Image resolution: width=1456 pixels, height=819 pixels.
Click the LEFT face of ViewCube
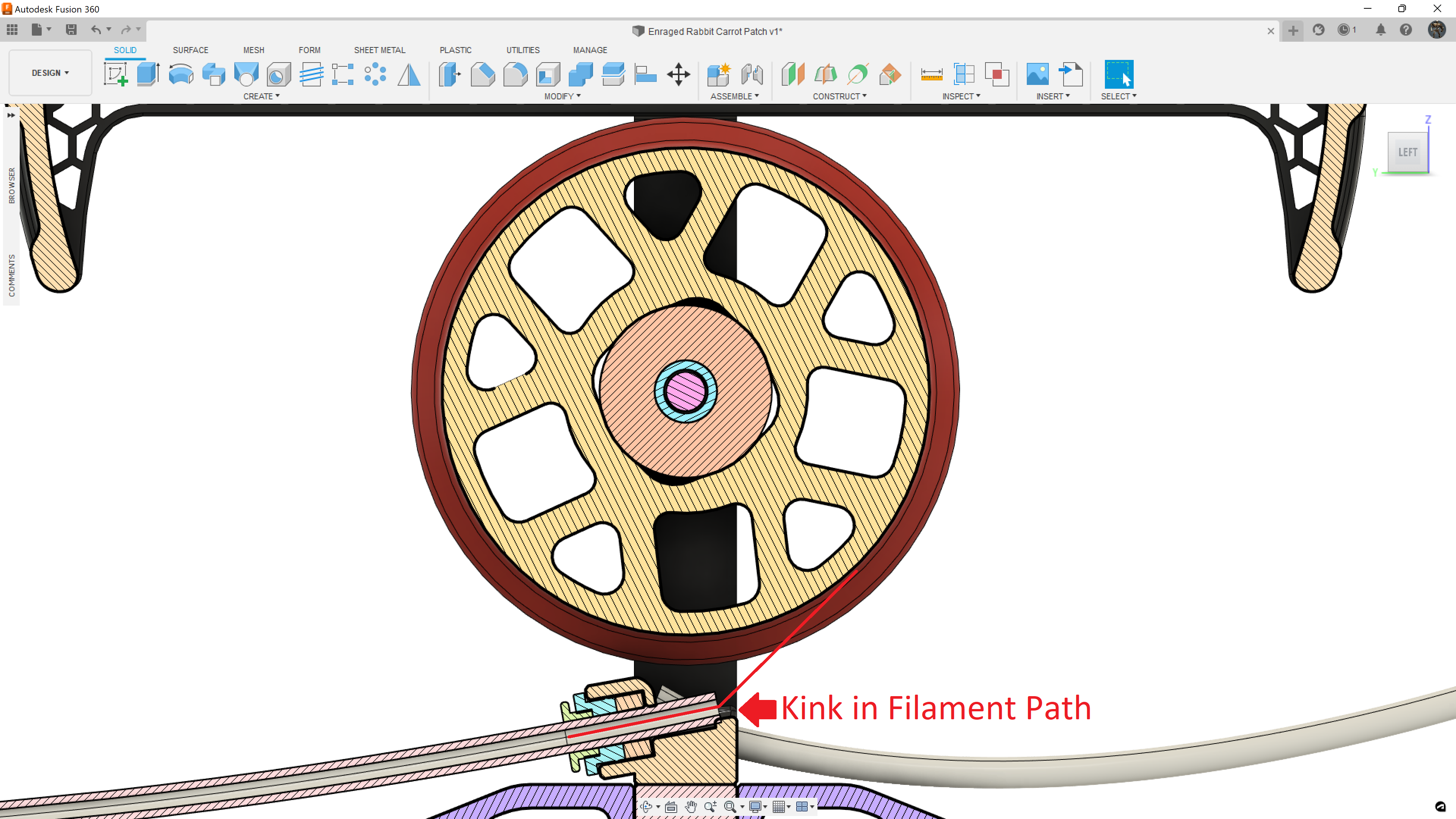(x=1407, y=152)
